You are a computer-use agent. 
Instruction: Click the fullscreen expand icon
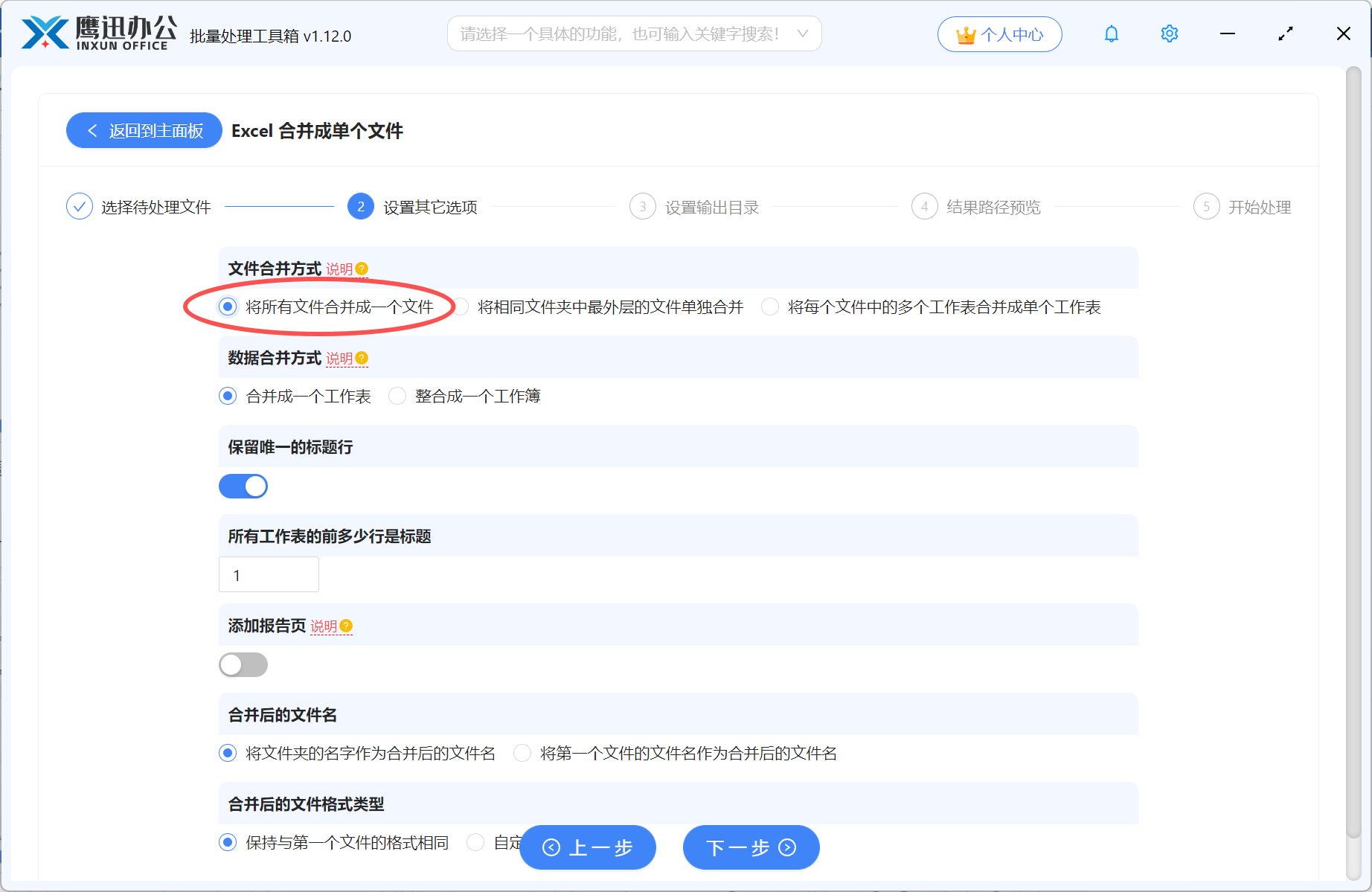[x=1285, y=33]
